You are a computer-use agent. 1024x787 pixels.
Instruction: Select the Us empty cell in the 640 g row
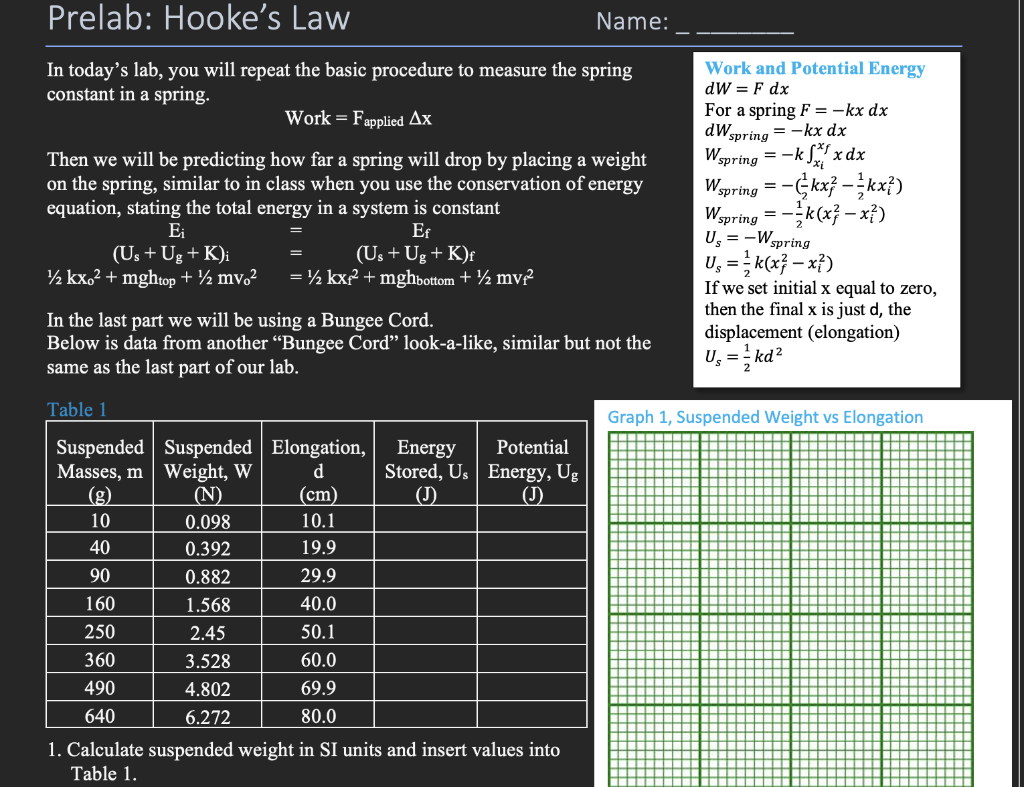(425, 716)
